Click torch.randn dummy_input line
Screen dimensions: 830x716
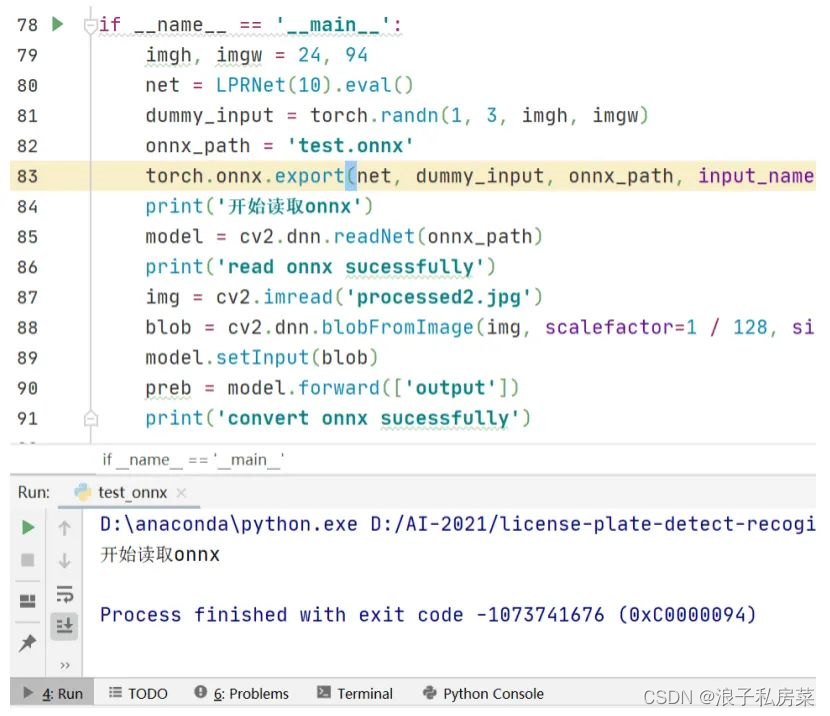coord(397,115)
